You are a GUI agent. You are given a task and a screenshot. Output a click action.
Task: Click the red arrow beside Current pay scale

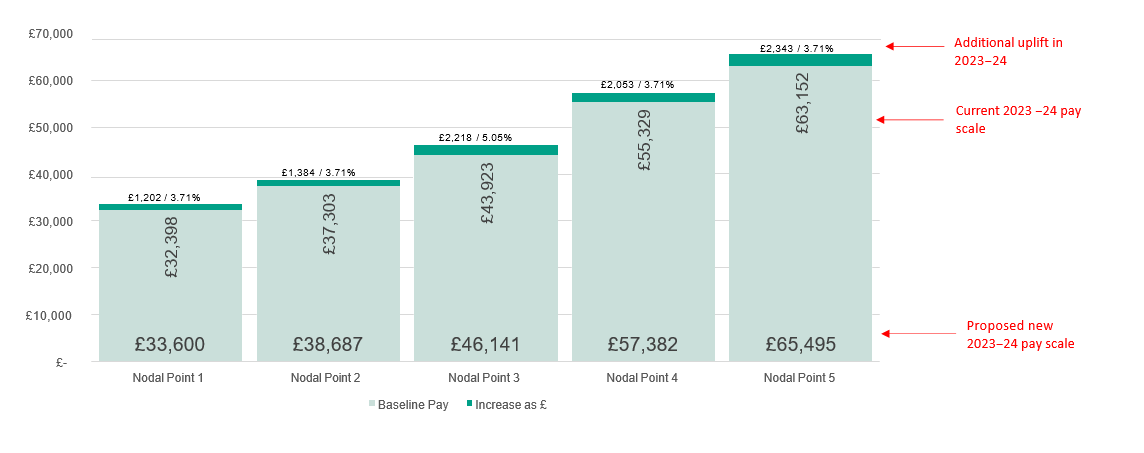(909, 120)
